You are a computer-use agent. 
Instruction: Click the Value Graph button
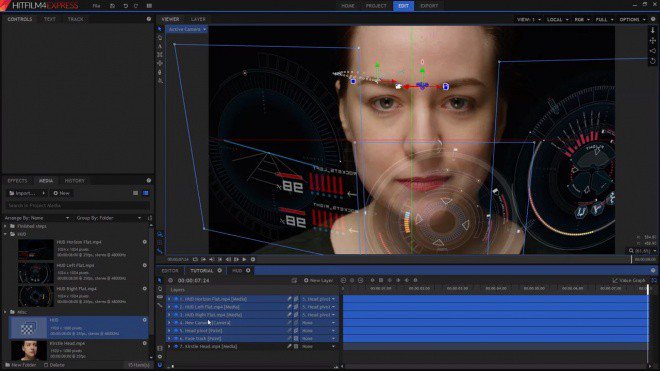click(x=629, y=280)
